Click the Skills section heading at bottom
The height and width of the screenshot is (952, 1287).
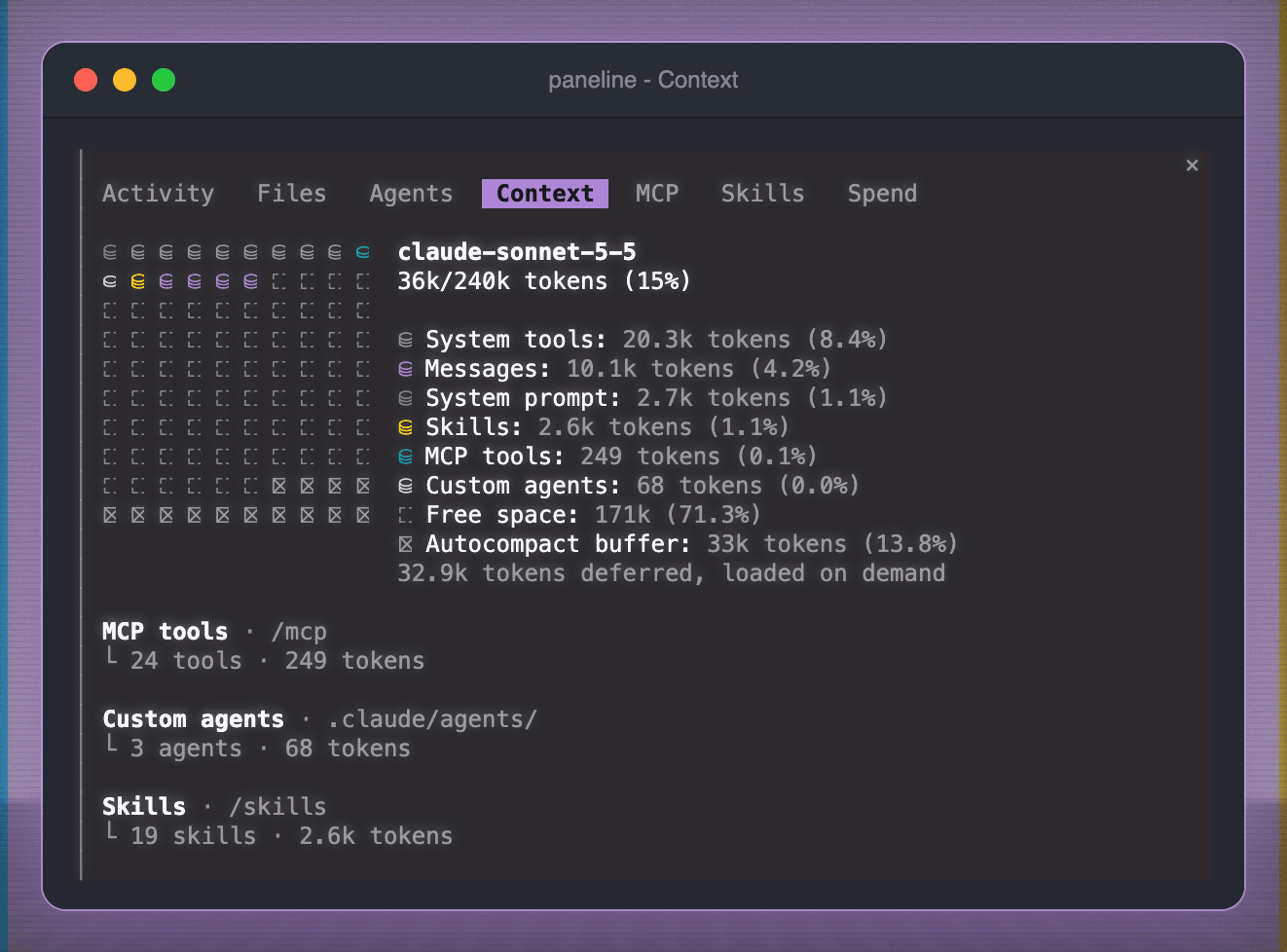144,807
